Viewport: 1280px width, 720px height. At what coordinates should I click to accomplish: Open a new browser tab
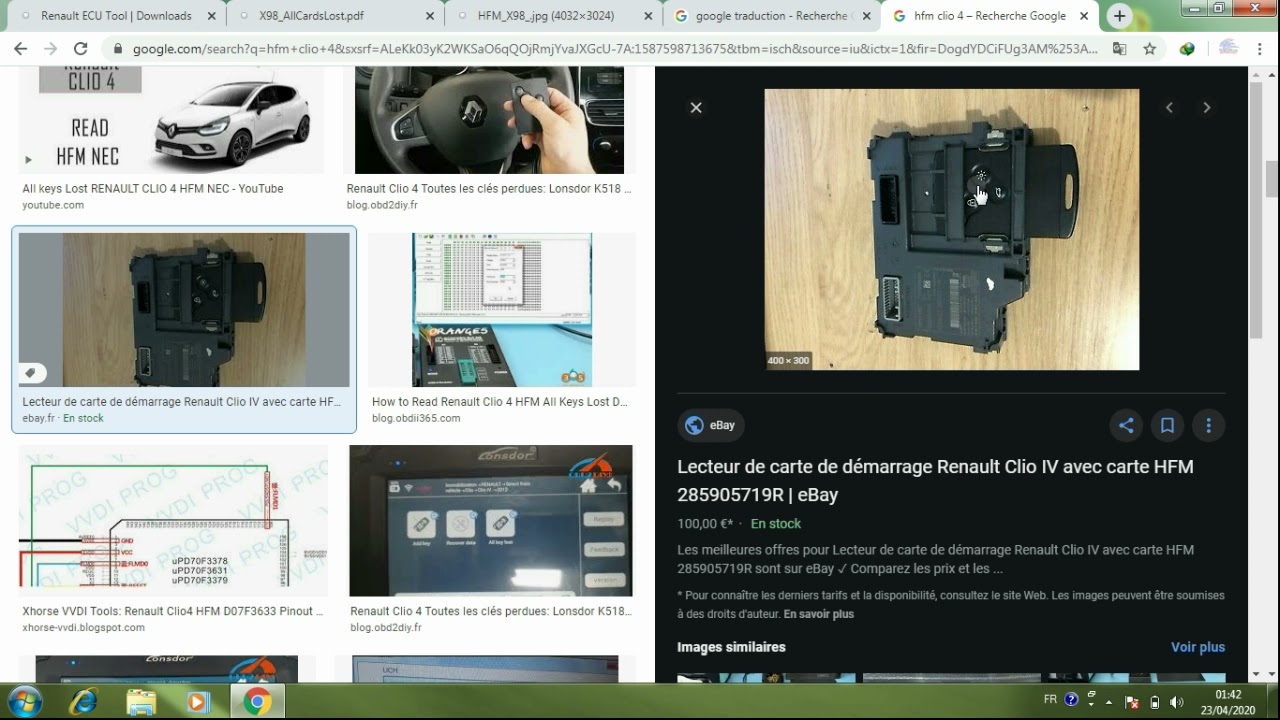pyautogui.click(x=1119, y=16)
